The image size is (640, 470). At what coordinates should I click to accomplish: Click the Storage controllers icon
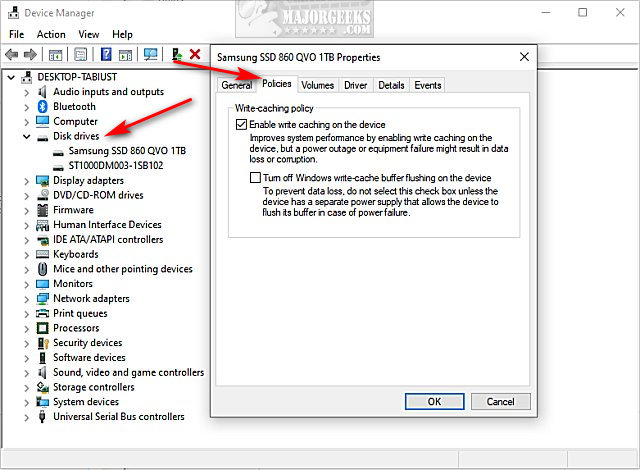(43, 387)
